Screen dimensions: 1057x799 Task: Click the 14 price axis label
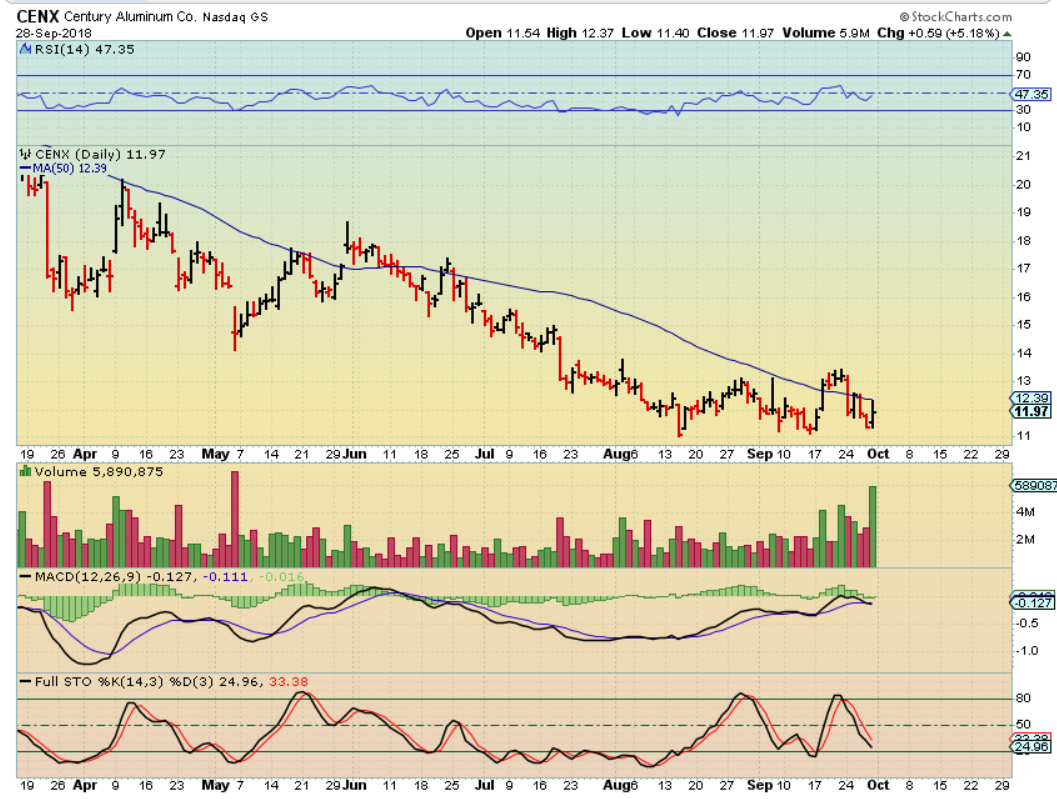pyautogui.click(x=1023, y=353)
